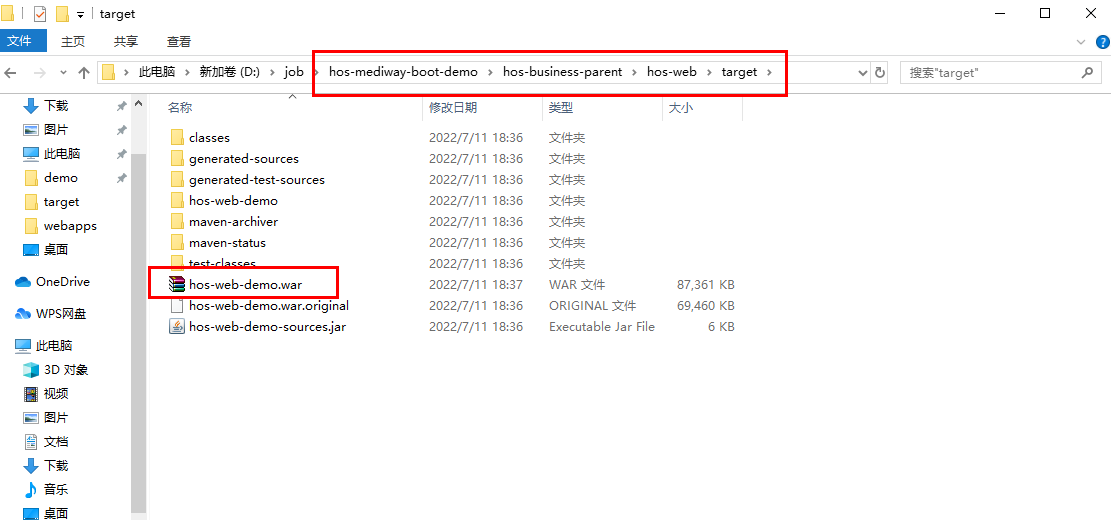Open the address bar history dropdown
Screen dimensions: 1111x520
[863, 73]
